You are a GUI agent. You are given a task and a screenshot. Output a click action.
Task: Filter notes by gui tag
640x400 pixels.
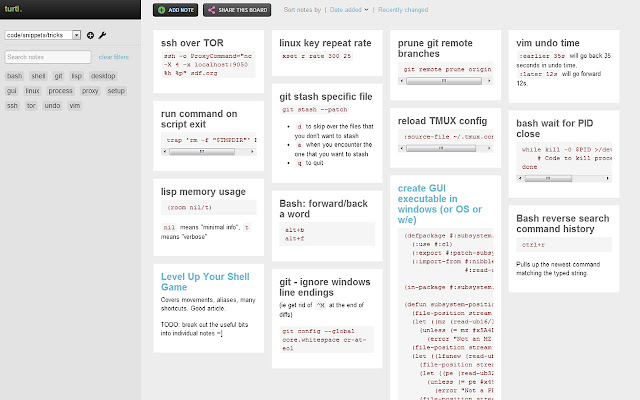[x=11, y=91]
